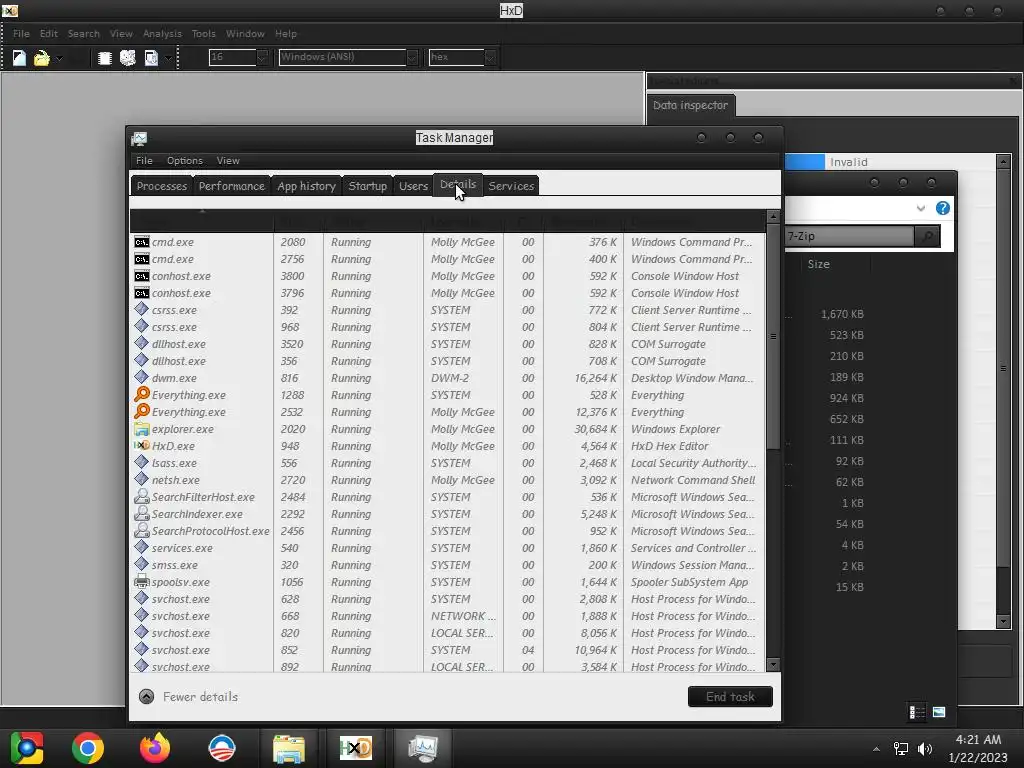1024x768 pixels.
Task: Select the cmd.exe icon with PID 2080
Action: tap(142, 242)
